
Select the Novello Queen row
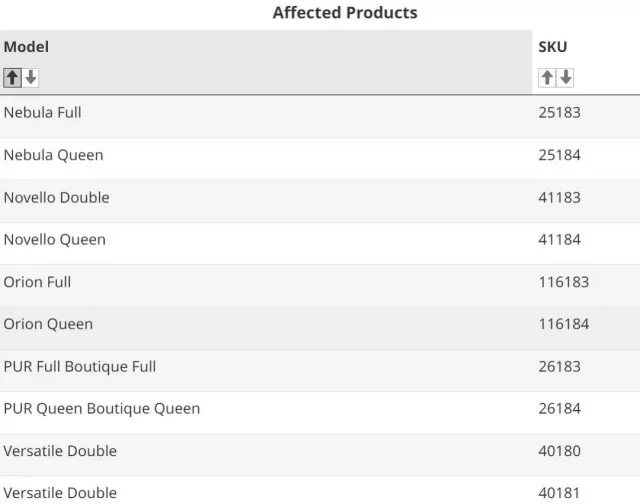(320, 243)
